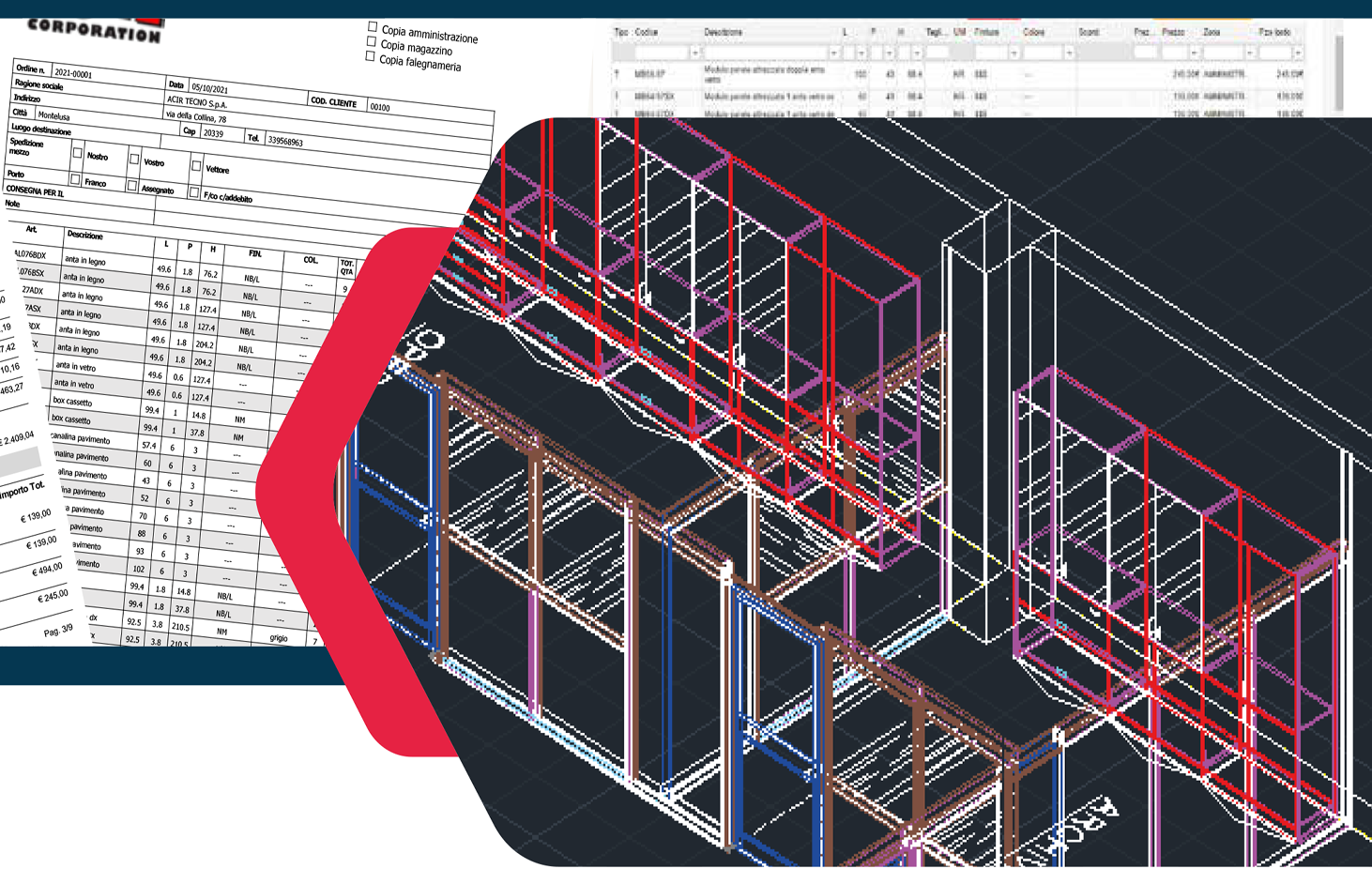1372x884 pixels.
Task: Click the company name ACIR TECNO S.p.A.
Action: tap(197, 102)
